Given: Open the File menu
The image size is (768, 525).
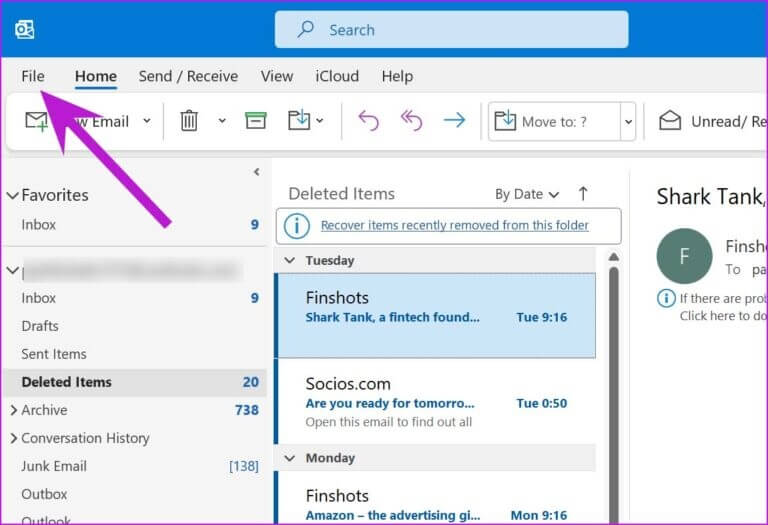Looking at the screenshot, I should click(33, 76).
